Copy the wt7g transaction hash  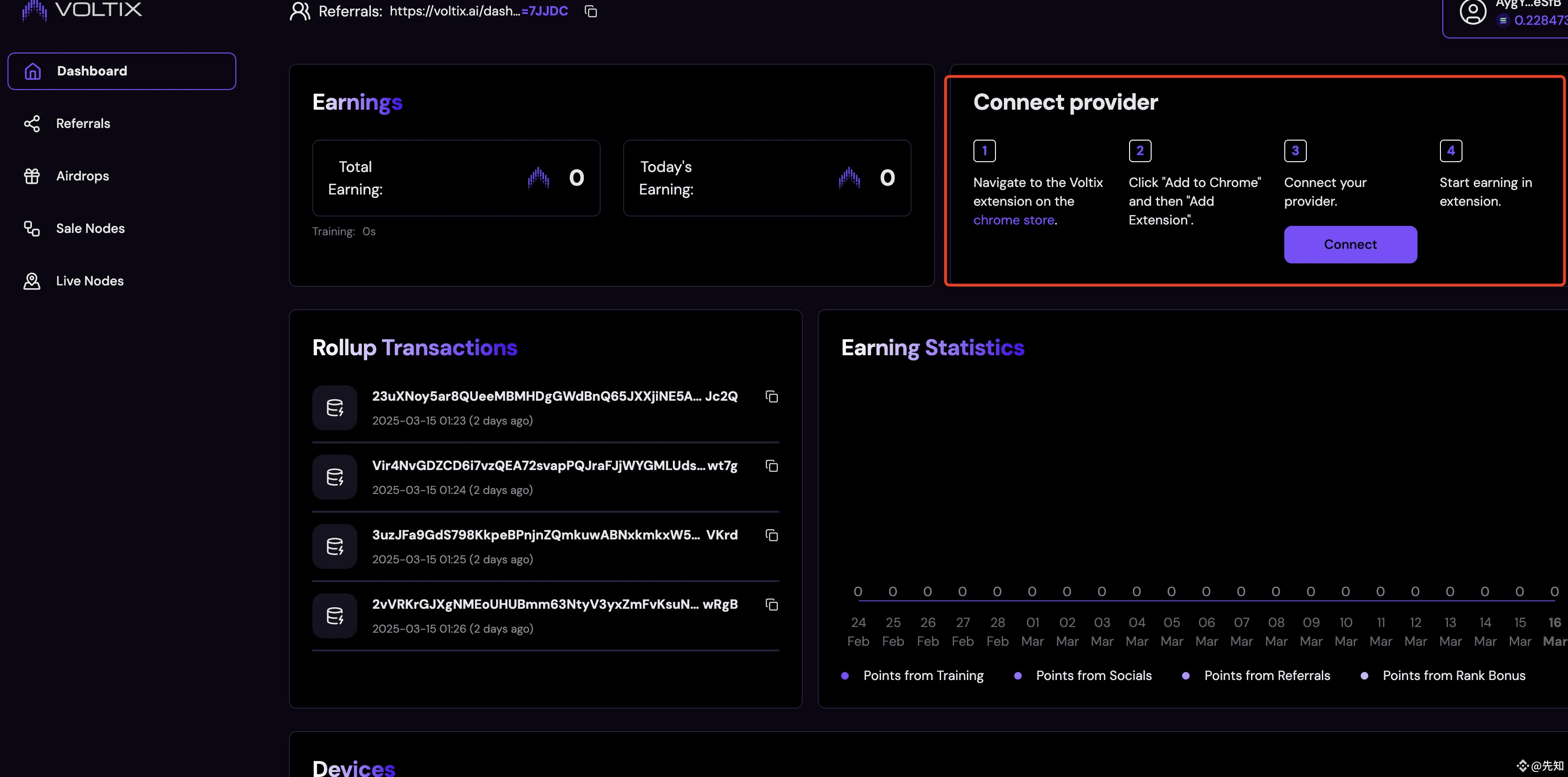coord(772,466)
